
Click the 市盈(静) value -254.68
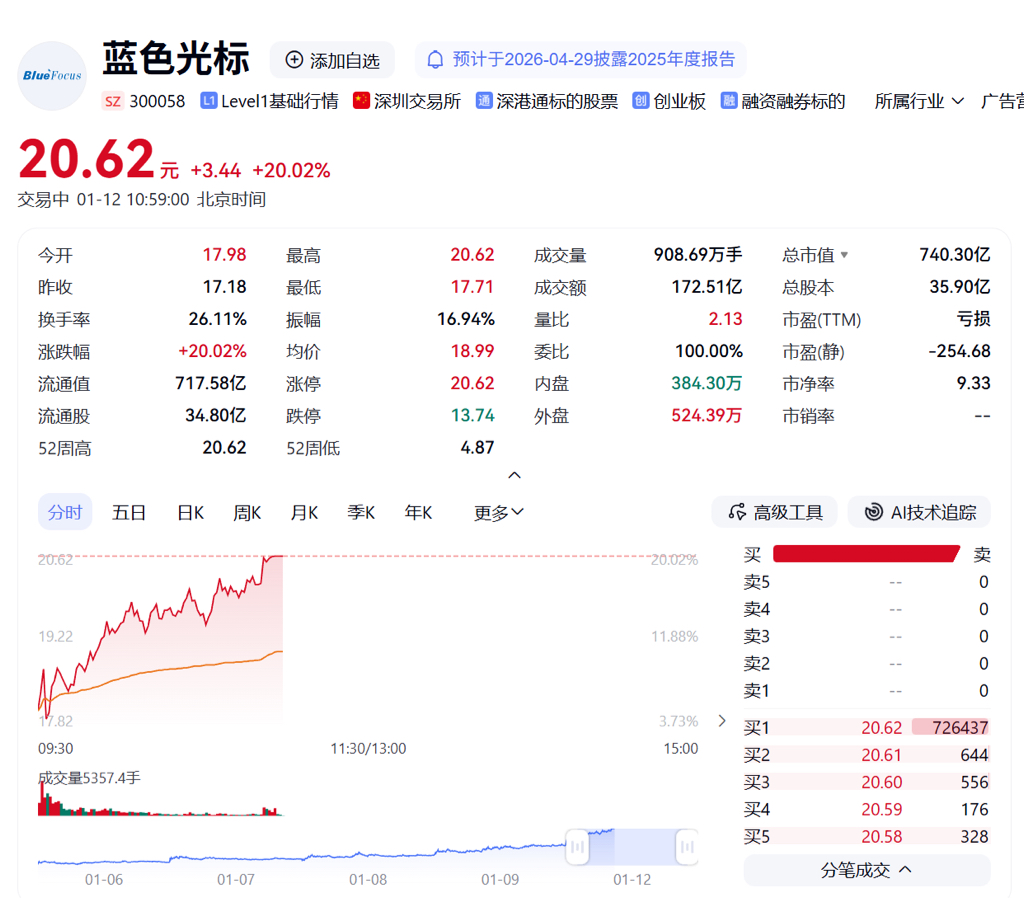pos(959,351)
